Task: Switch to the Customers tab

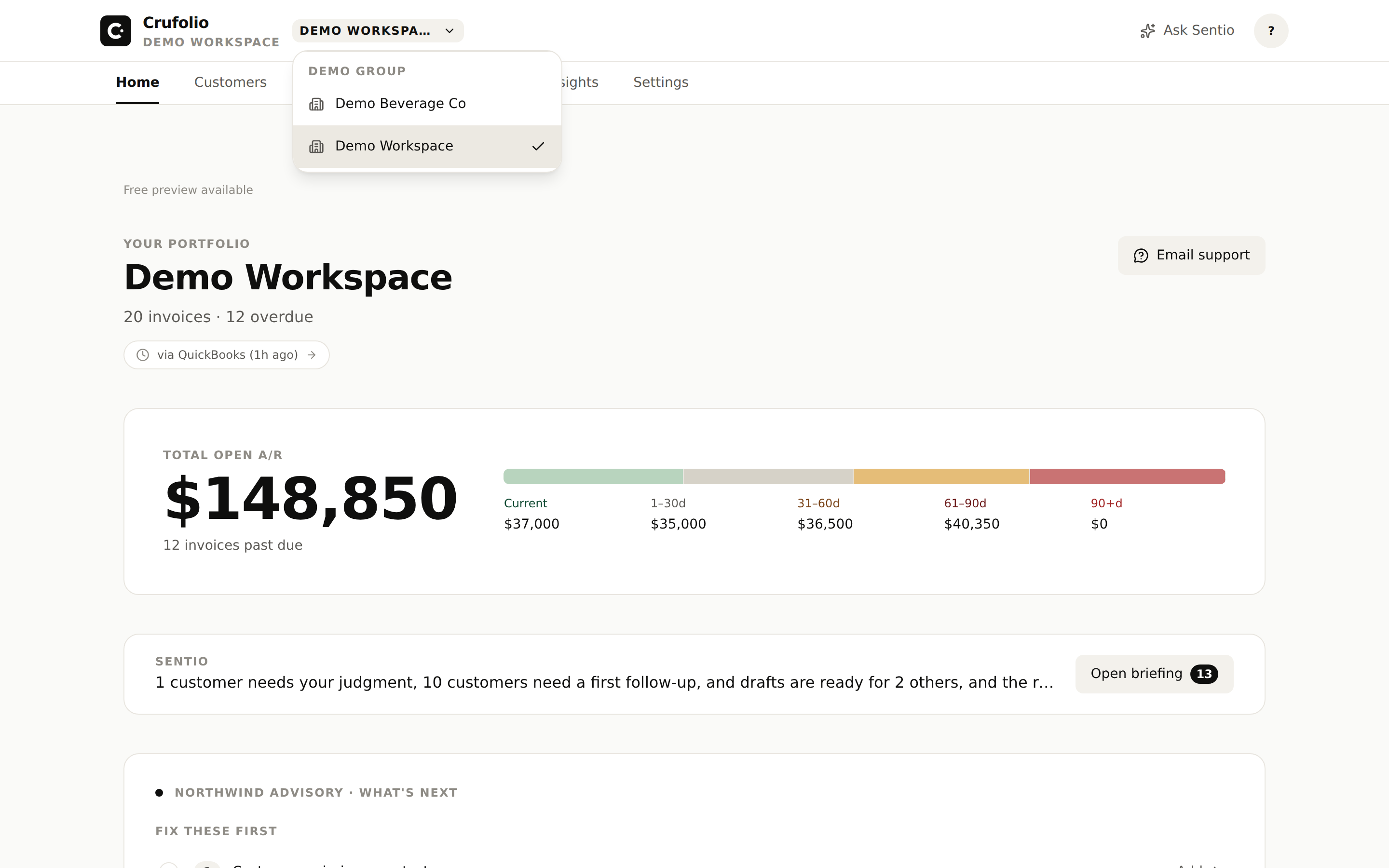Action: click(230, 82)
